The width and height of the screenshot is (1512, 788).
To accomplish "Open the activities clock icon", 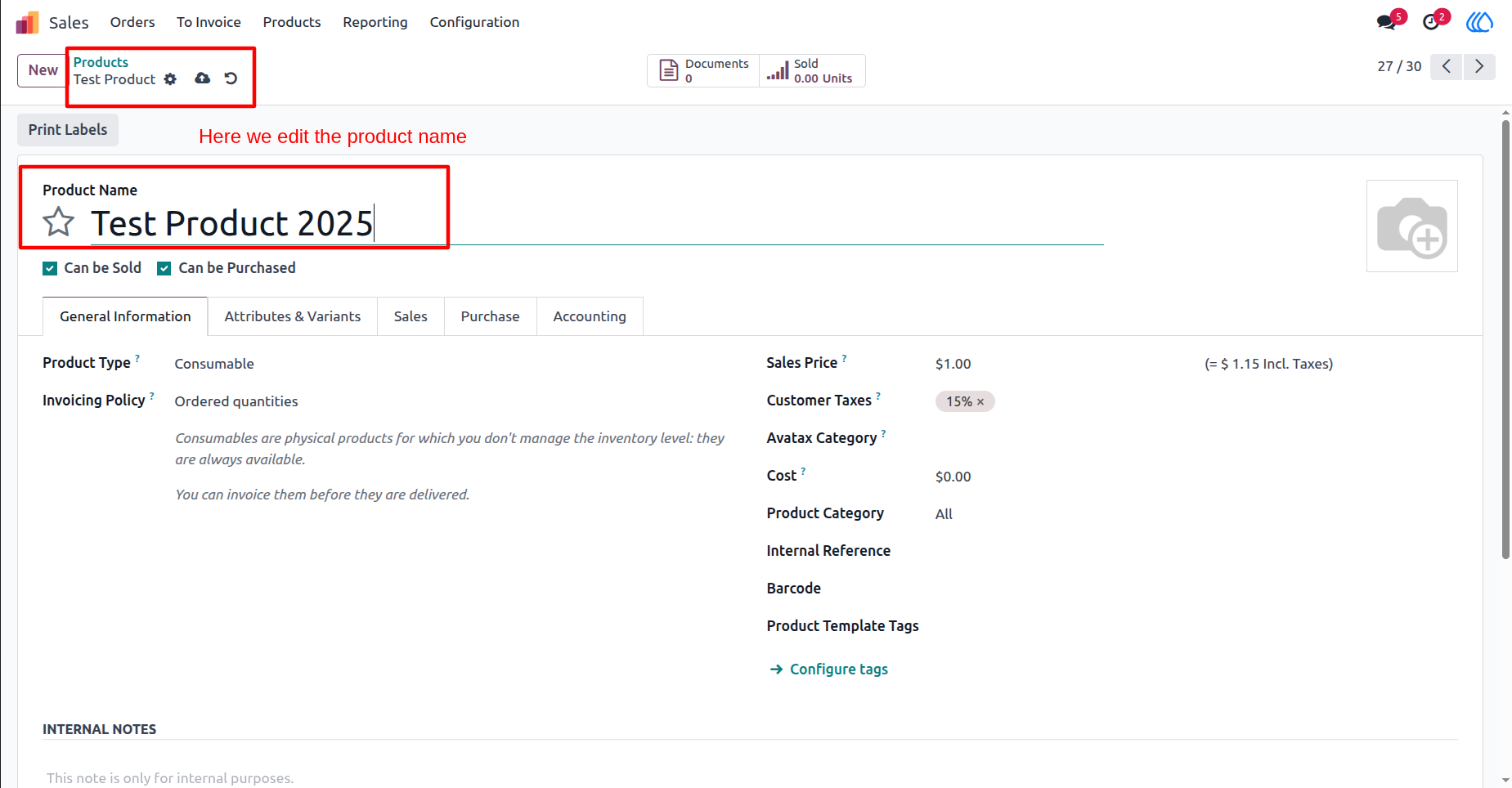I will coord(1431,22).
